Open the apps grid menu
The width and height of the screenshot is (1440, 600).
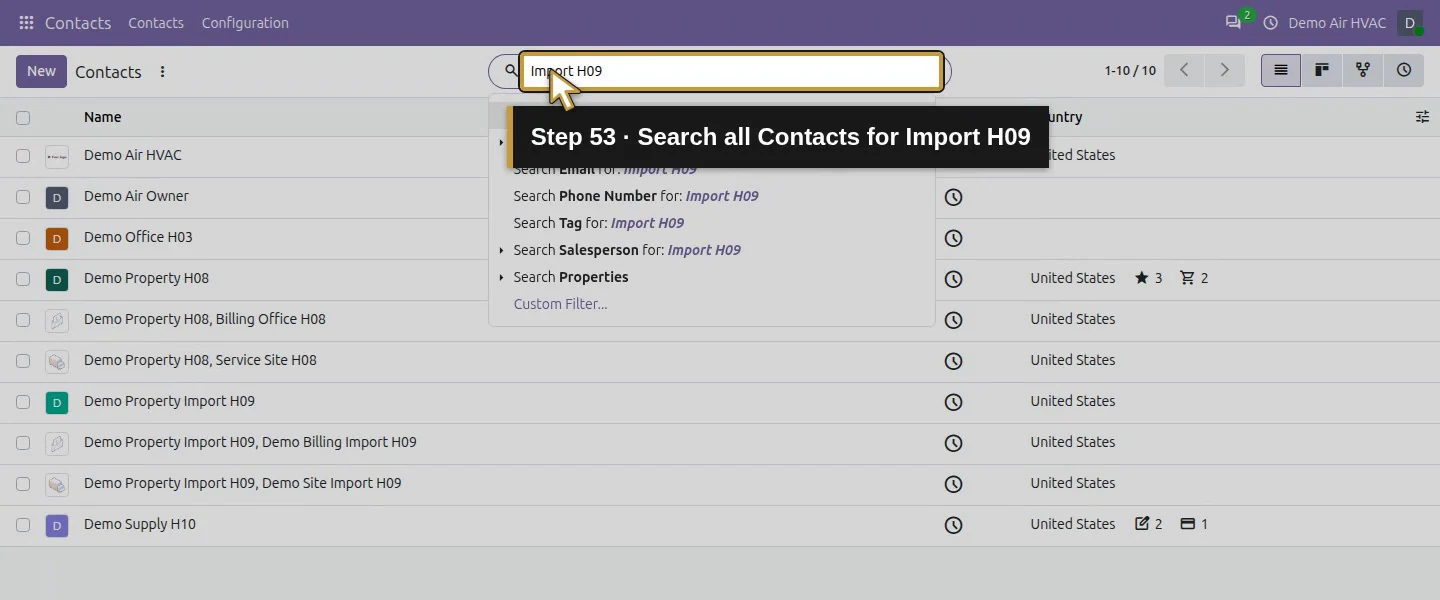[x=26, y=22]
